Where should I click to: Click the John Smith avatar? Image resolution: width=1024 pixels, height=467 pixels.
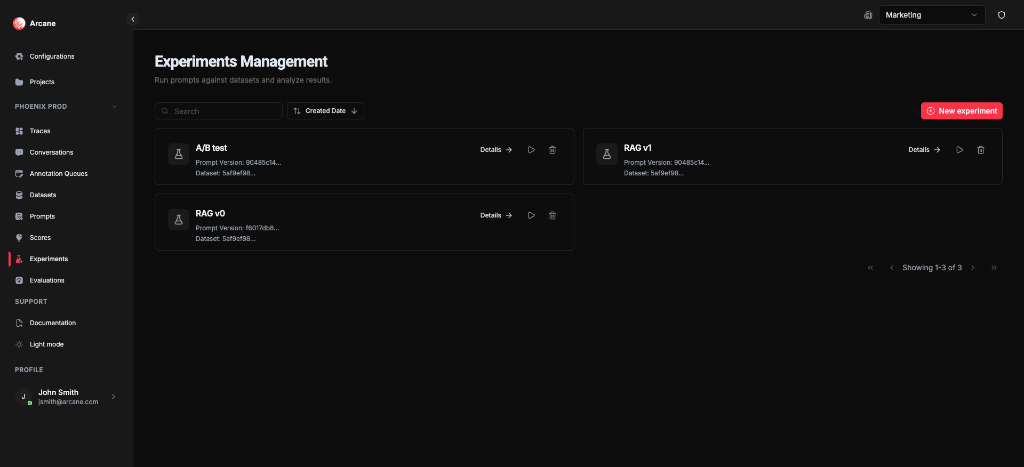(24, 396)
